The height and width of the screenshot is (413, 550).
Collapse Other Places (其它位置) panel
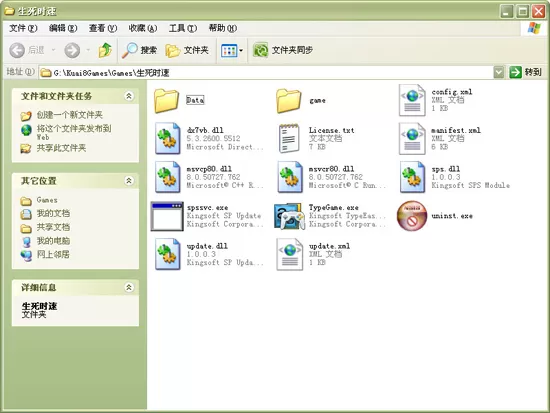[129, 181]
